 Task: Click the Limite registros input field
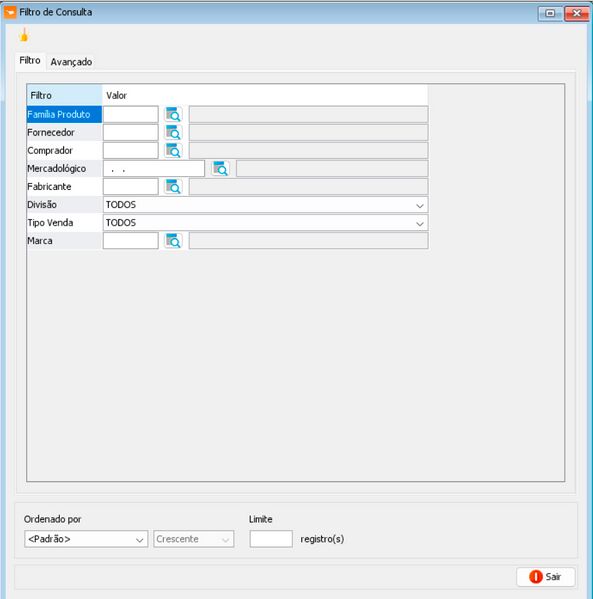(271, 539)
